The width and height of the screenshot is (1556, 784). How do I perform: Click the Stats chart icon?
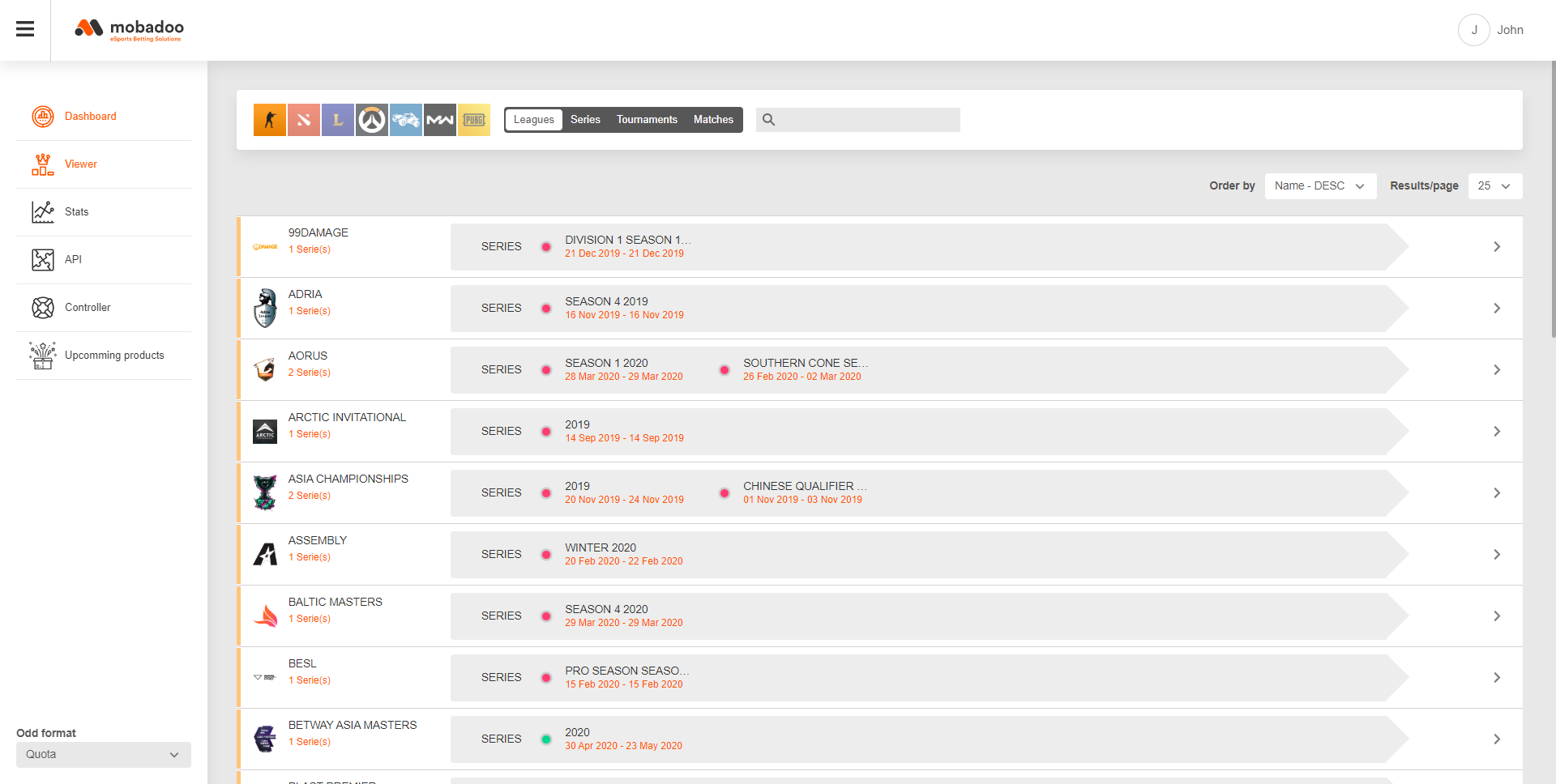pos(43,212)
